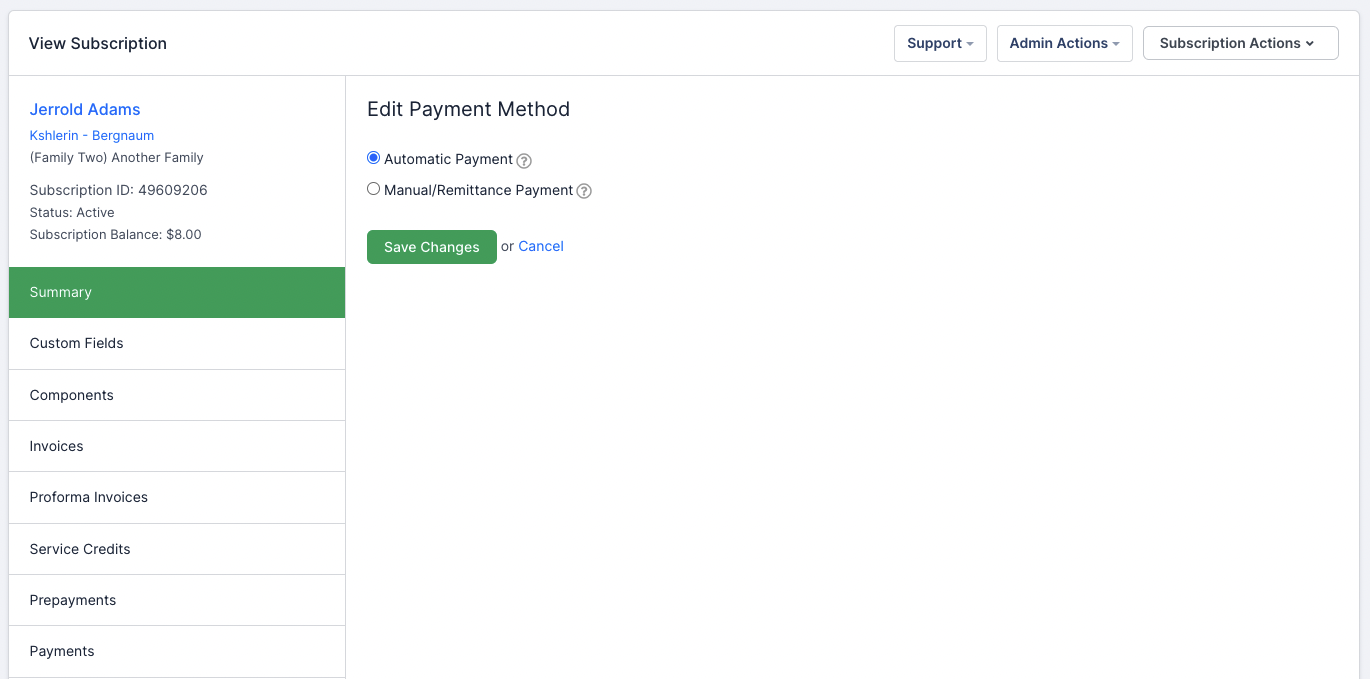Click the Cancel link
This screenshot has height=679, width=1370.
pos(541,246)
